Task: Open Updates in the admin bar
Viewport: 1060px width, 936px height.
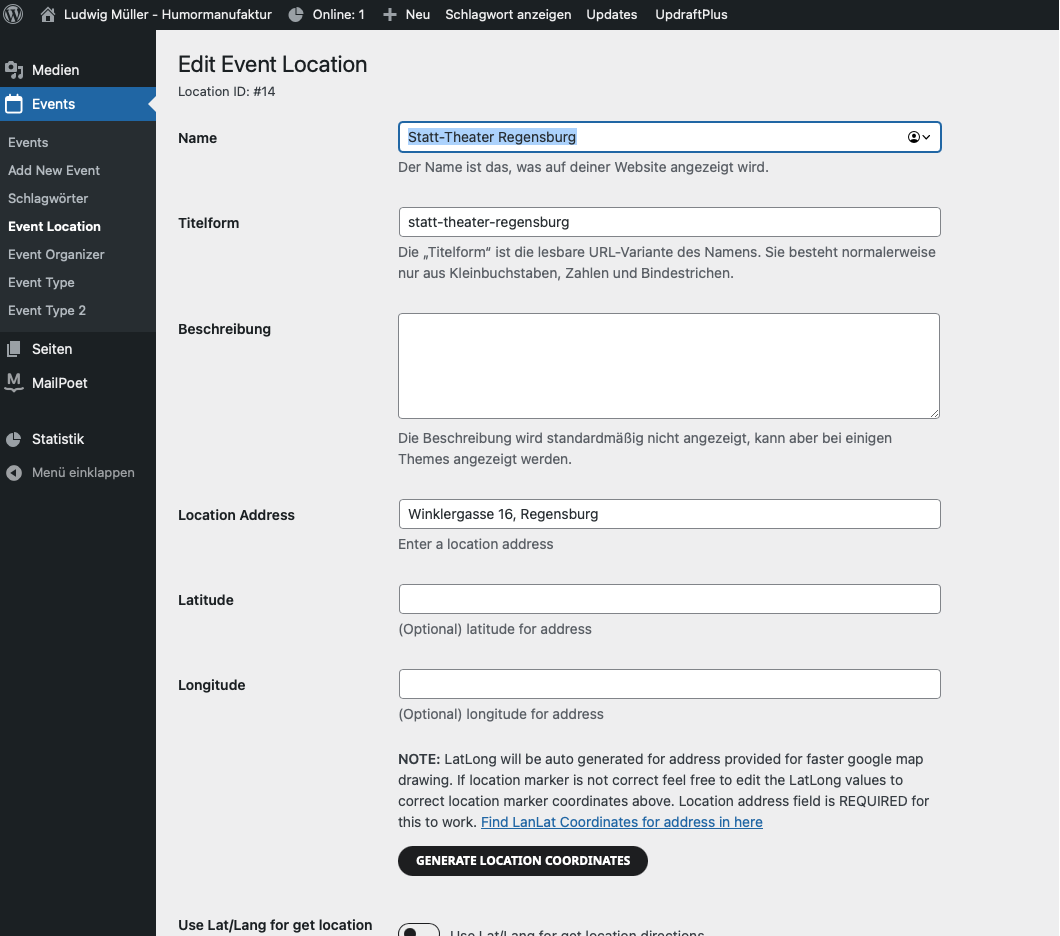Action: tap(612, 14)
